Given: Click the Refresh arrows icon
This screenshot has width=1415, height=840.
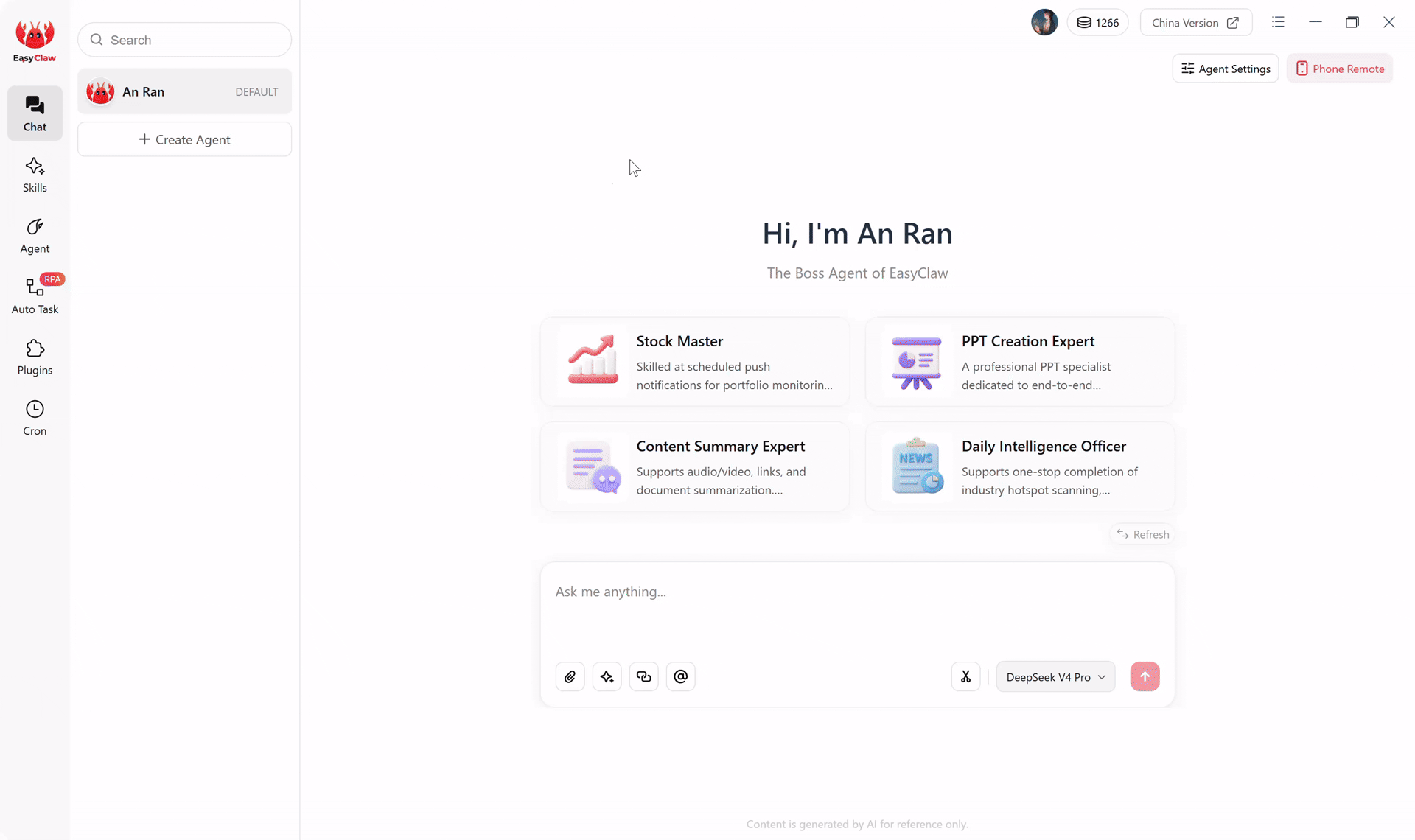Looking at the screenshot, I should (x=1122, y=534).
